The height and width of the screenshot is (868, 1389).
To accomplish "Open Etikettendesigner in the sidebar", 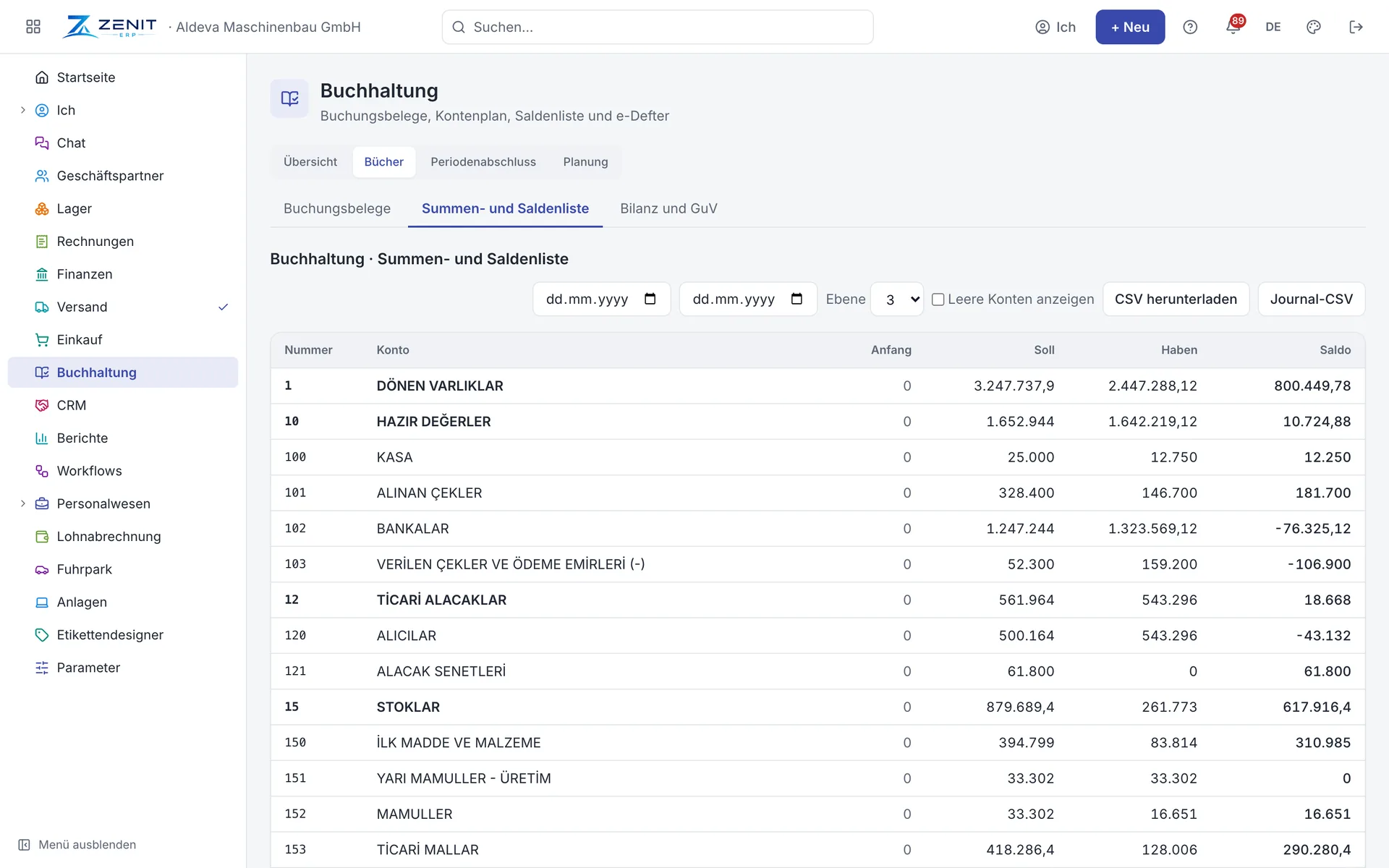I will click(123, 635).
